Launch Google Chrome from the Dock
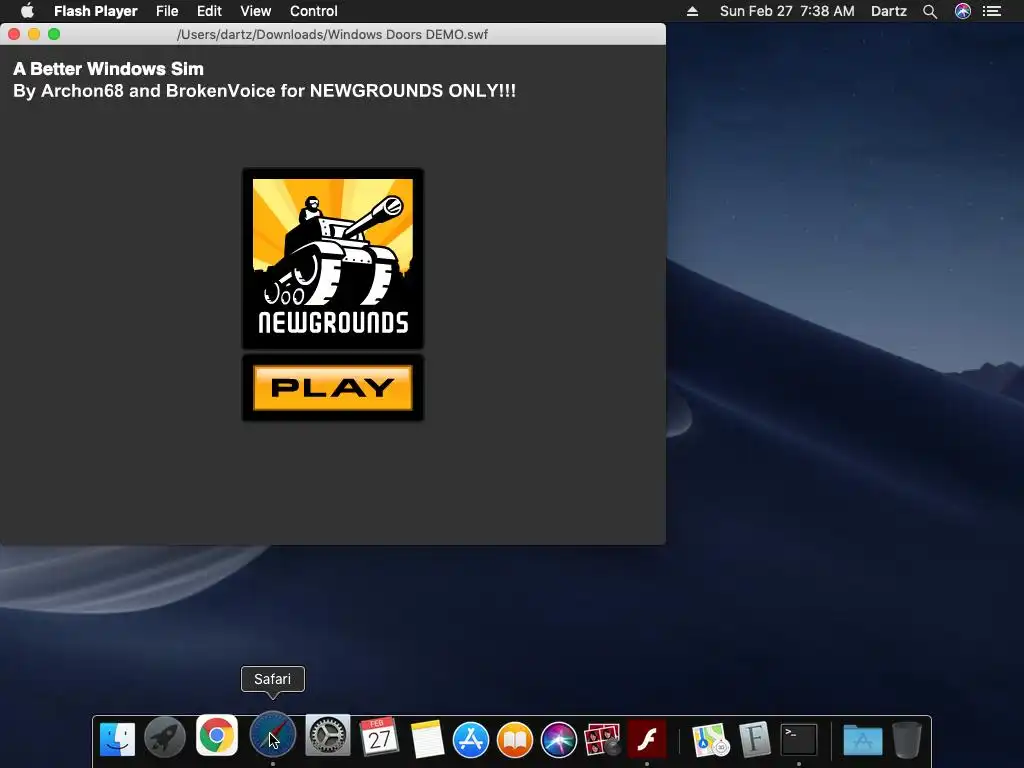Image resolution: width=1024 pixels, height=768 pixels. click(x=217, y=735)
